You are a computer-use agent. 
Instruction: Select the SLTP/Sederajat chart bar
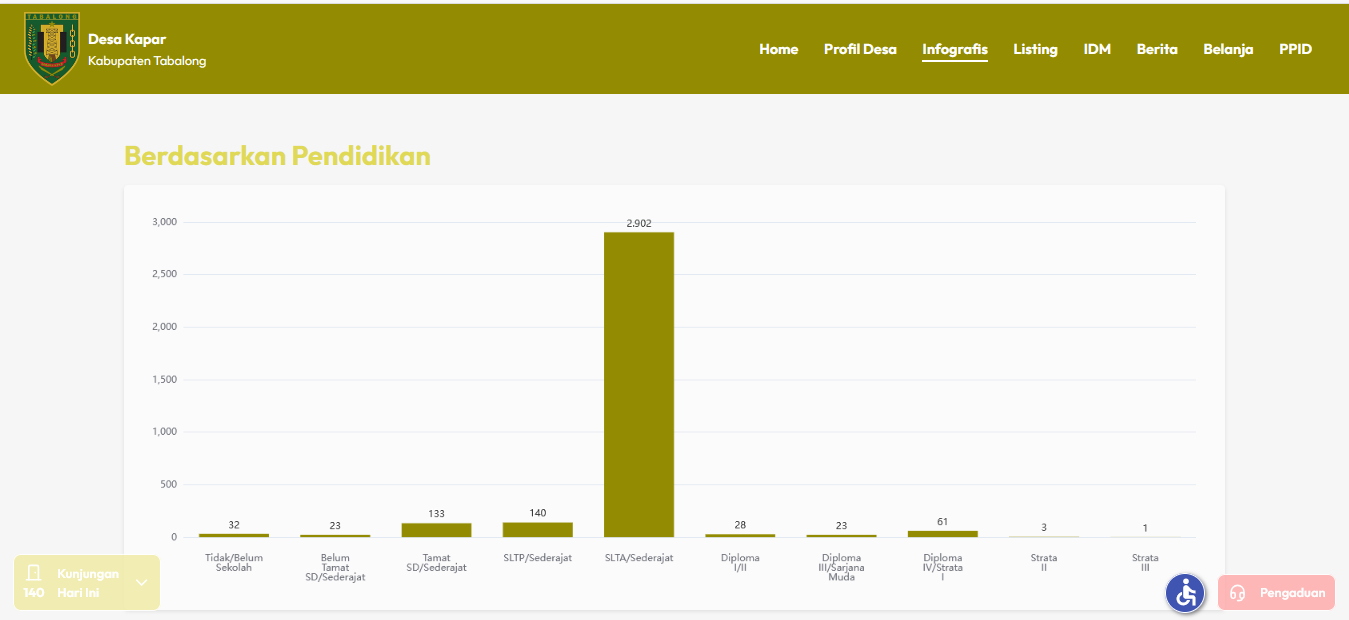coord(538,530)
